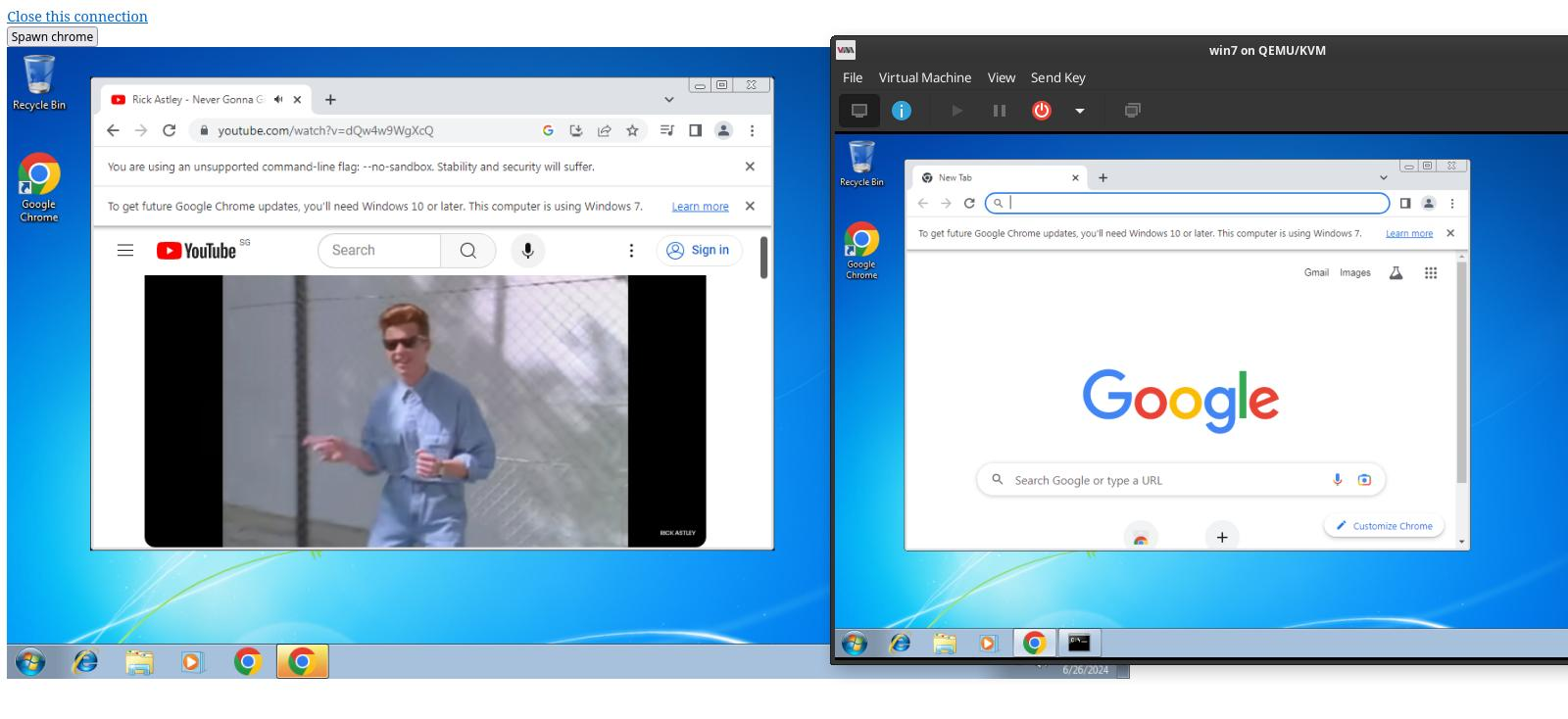Open the Images link on New Tab page
Screen dimensions: 1568x719
click(1355, 273)
